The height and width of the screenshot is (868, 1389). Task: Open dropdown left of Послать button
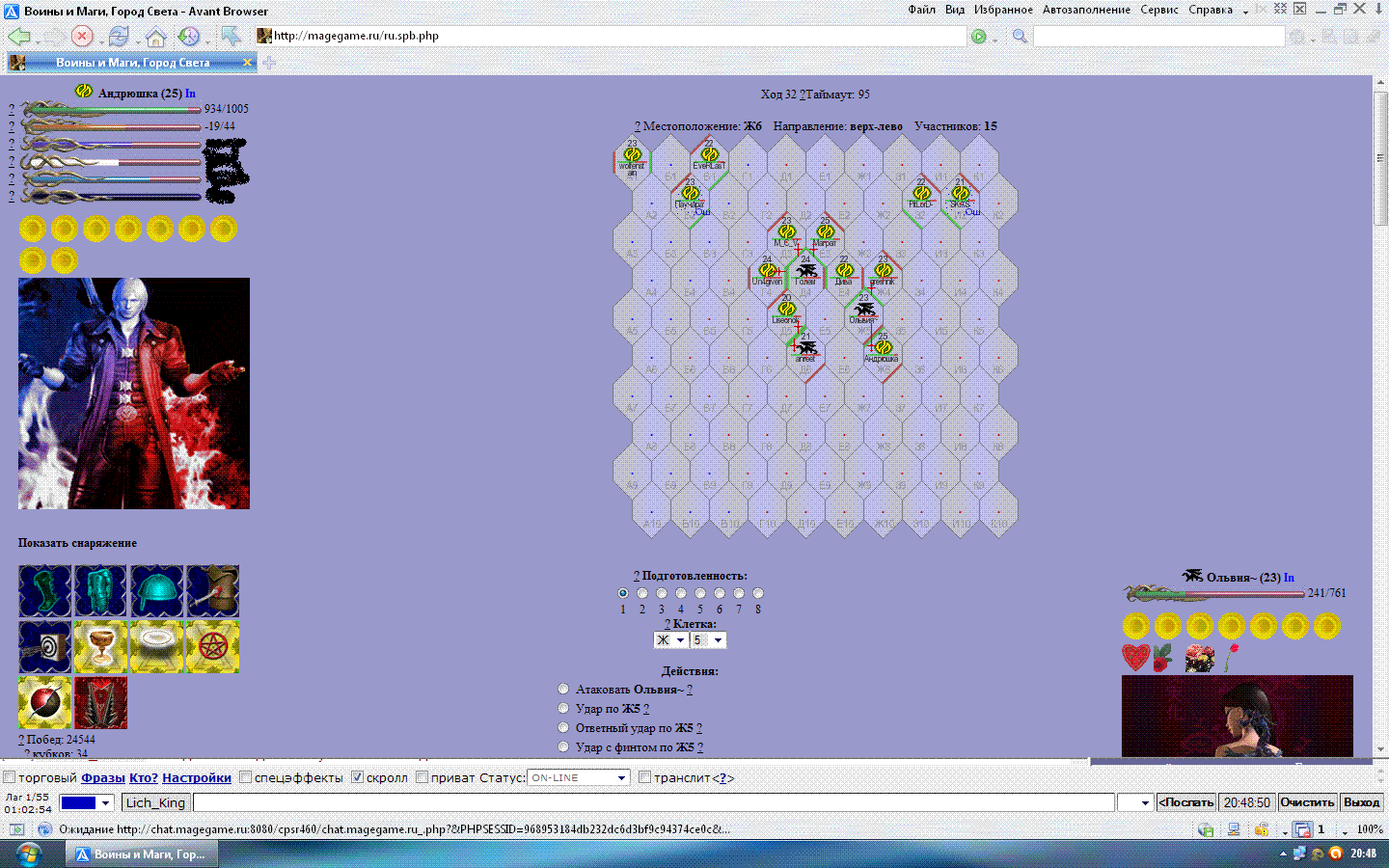click(1134, 802)
